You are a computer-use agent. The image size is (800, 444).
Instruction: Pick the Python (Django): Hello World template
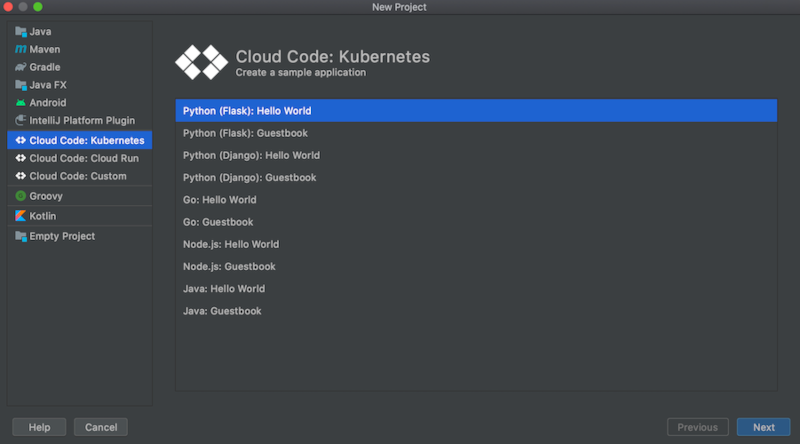coord(251,155)
